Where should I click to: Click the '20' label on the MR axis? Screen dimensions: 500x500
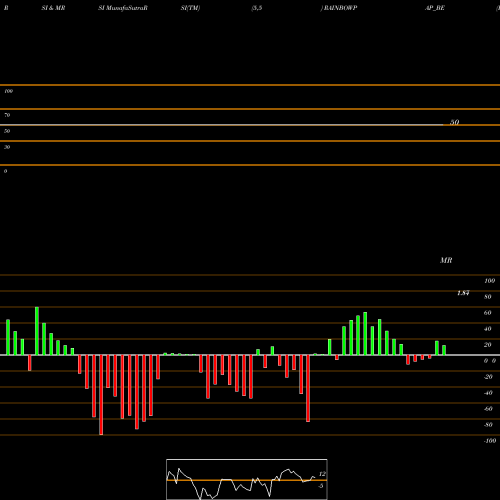(488, 345)
